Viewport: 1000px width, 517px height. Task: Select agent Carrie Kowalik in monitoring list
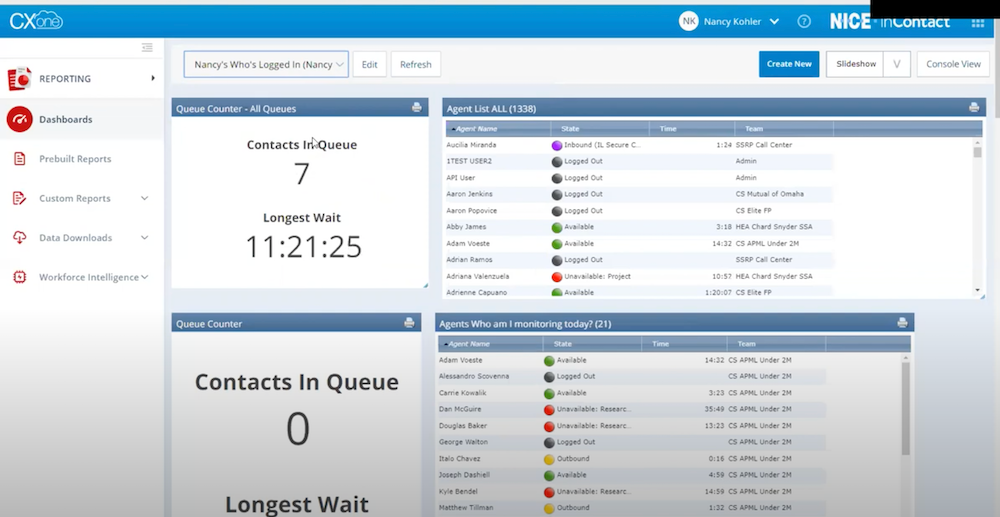tap(631, 393)
